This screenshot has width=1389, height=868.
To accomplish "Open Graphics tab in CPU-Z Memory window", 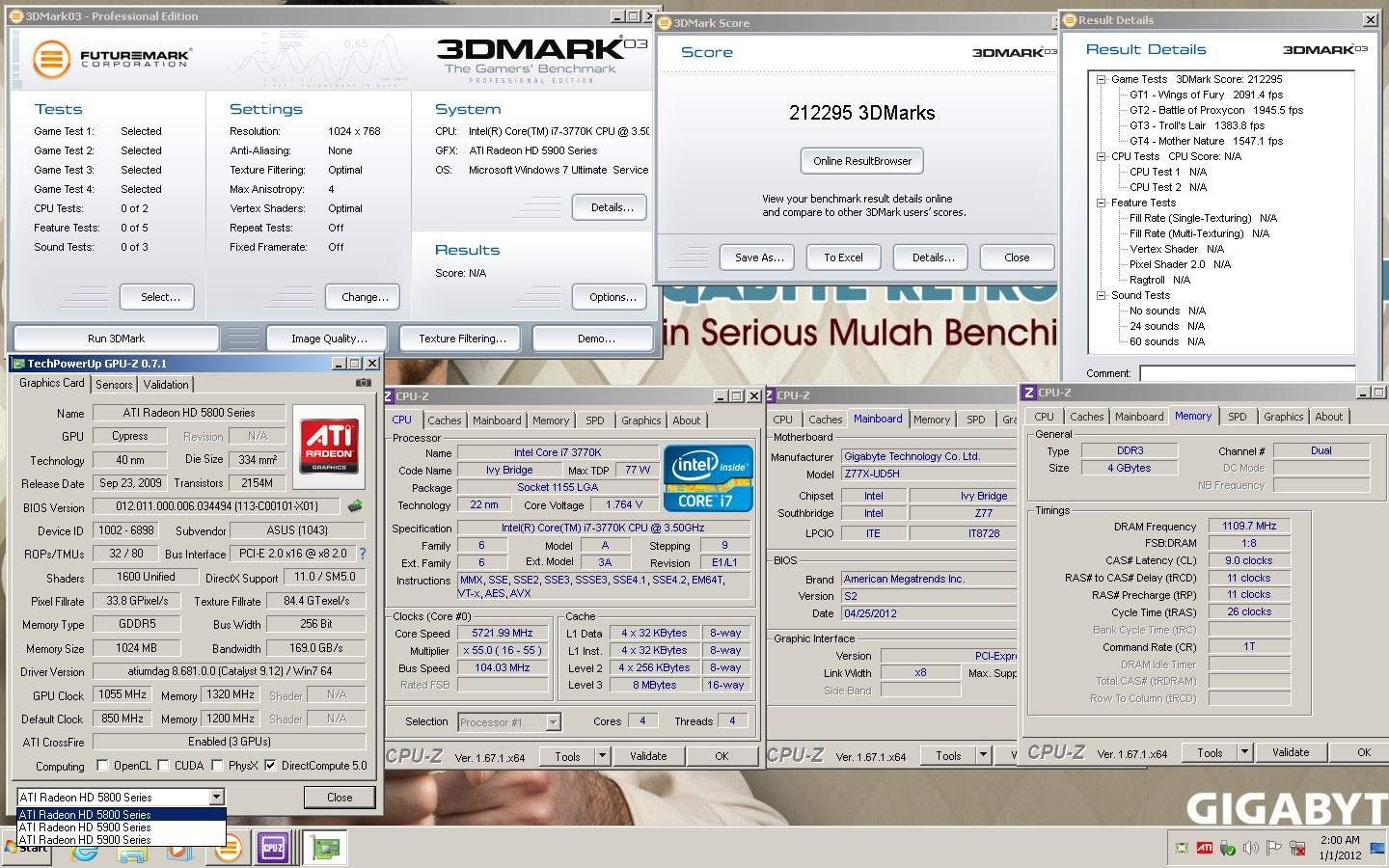I will coord(1284,417).
